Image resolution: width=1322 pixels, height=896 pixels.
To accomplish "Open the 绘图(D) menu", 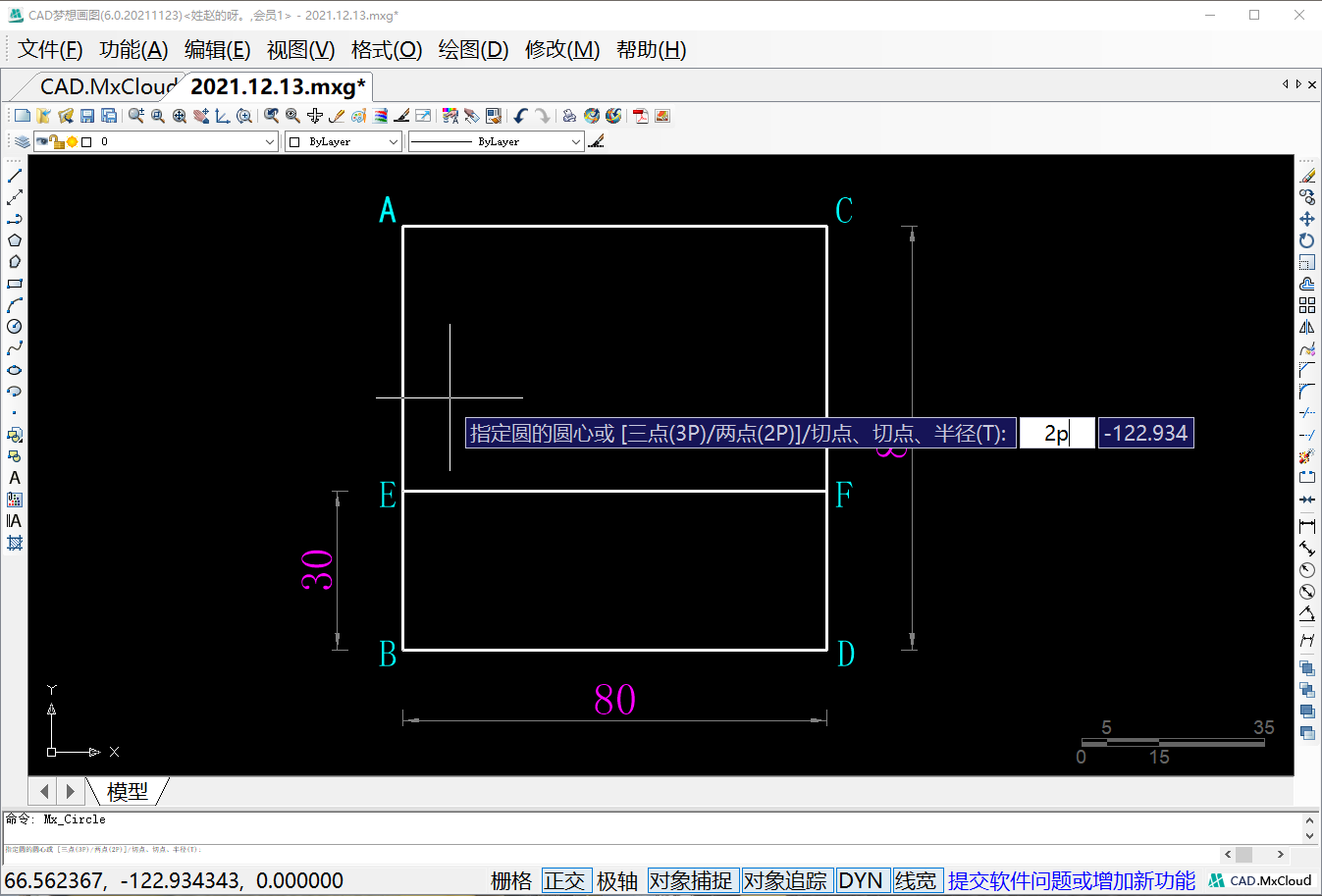I will click(473, 49).
